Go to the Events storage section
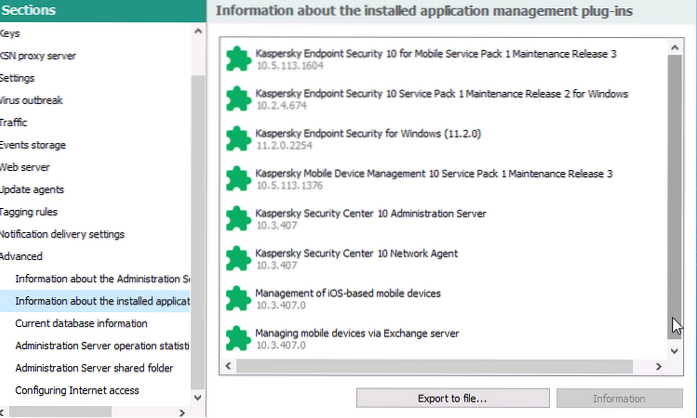The width and height of the screenshot is (697, 418). coord(33,145)
